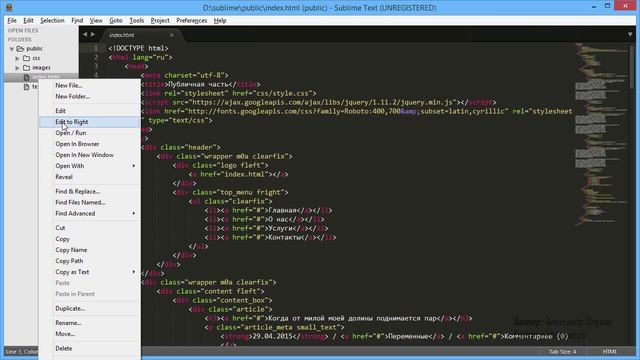Select the css folder icon
This screenshot has height=360, width=640.
coord(27,58)
